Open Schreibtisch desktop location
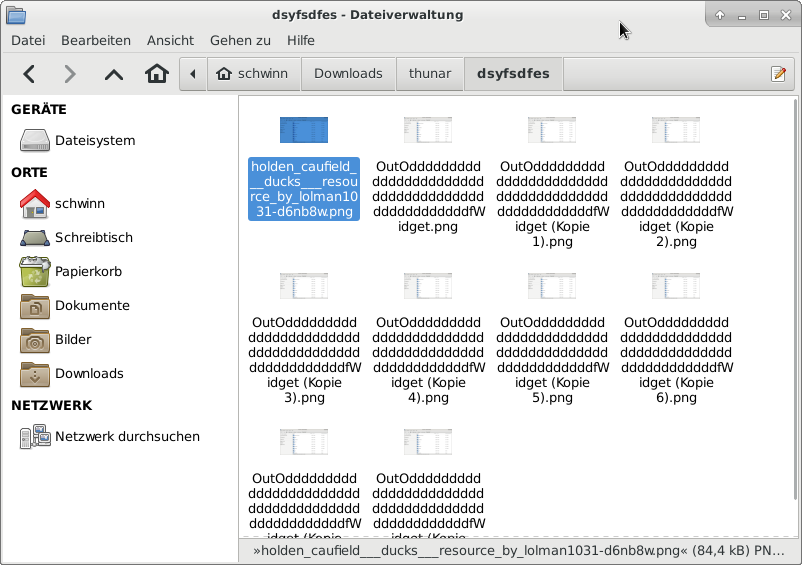 (93, 237)
